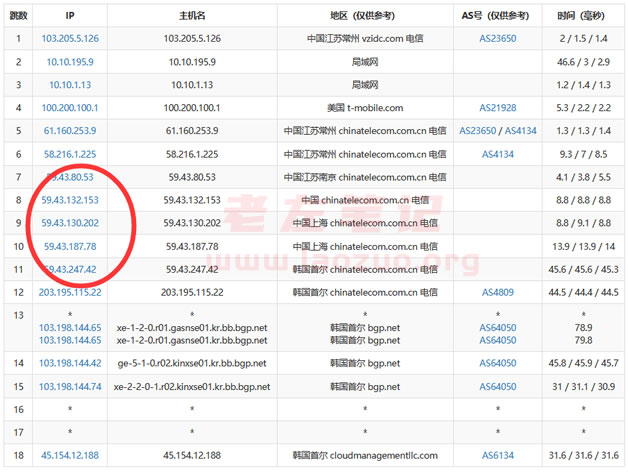The height and width of the screenshot is (472, 628).
Task: Select the 跳数 column header
Action: point(19,16)
